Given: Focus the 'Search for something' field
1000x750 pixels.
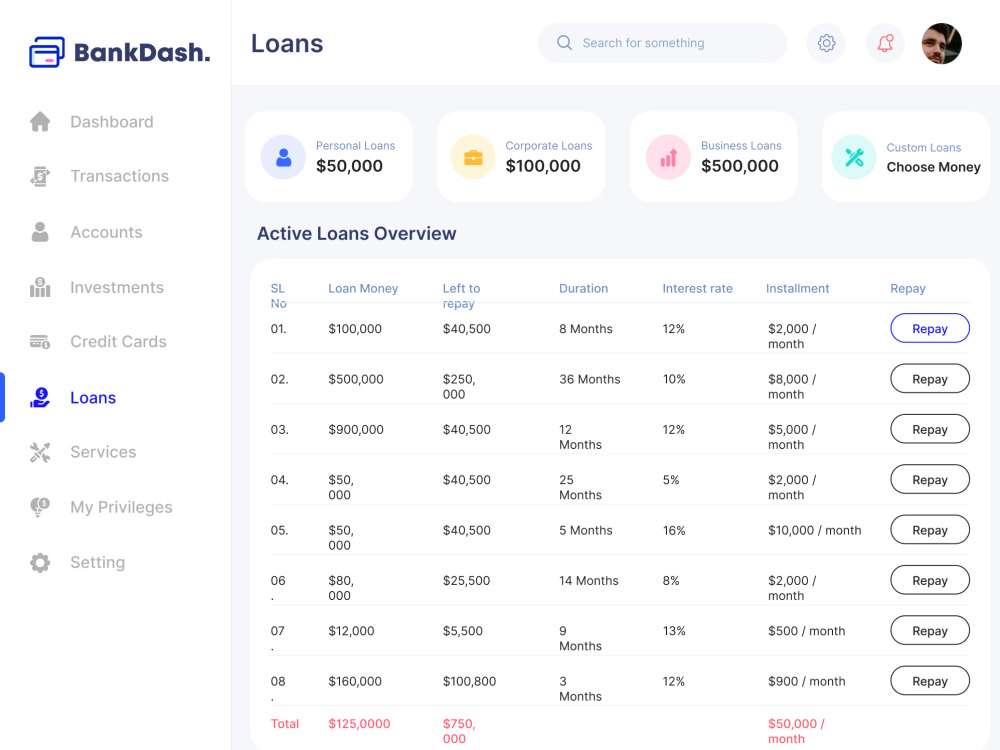Looking at the screenshot, I should coord(663,43).
